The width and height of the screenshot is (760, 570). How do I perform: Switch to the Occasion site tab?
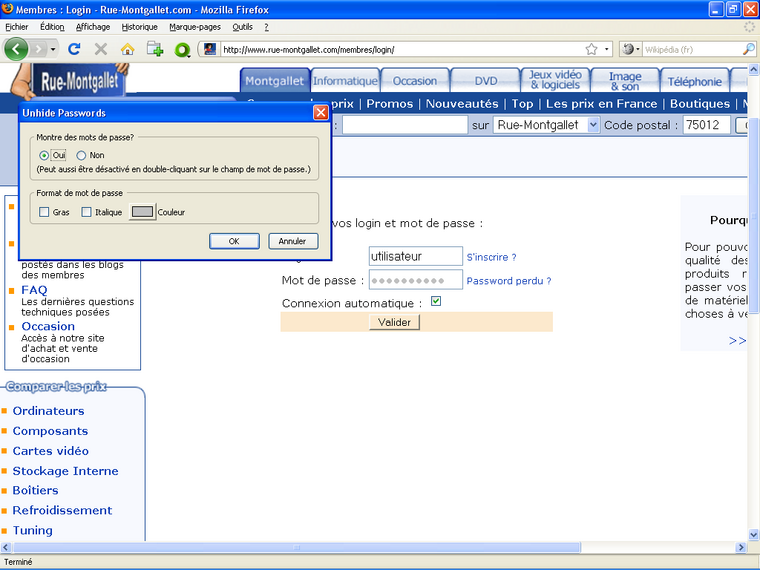coord(415,81)
